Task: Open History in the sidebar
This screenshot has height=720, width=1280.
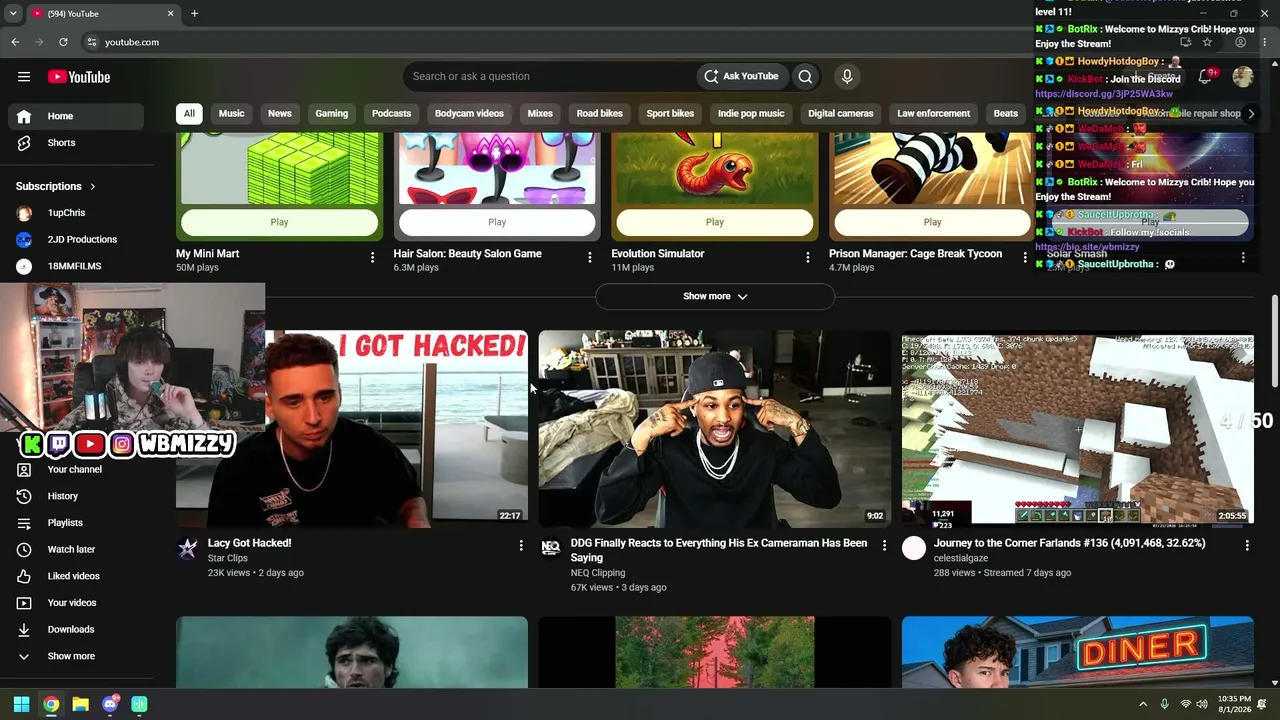Action: click(x=76, y=496)
